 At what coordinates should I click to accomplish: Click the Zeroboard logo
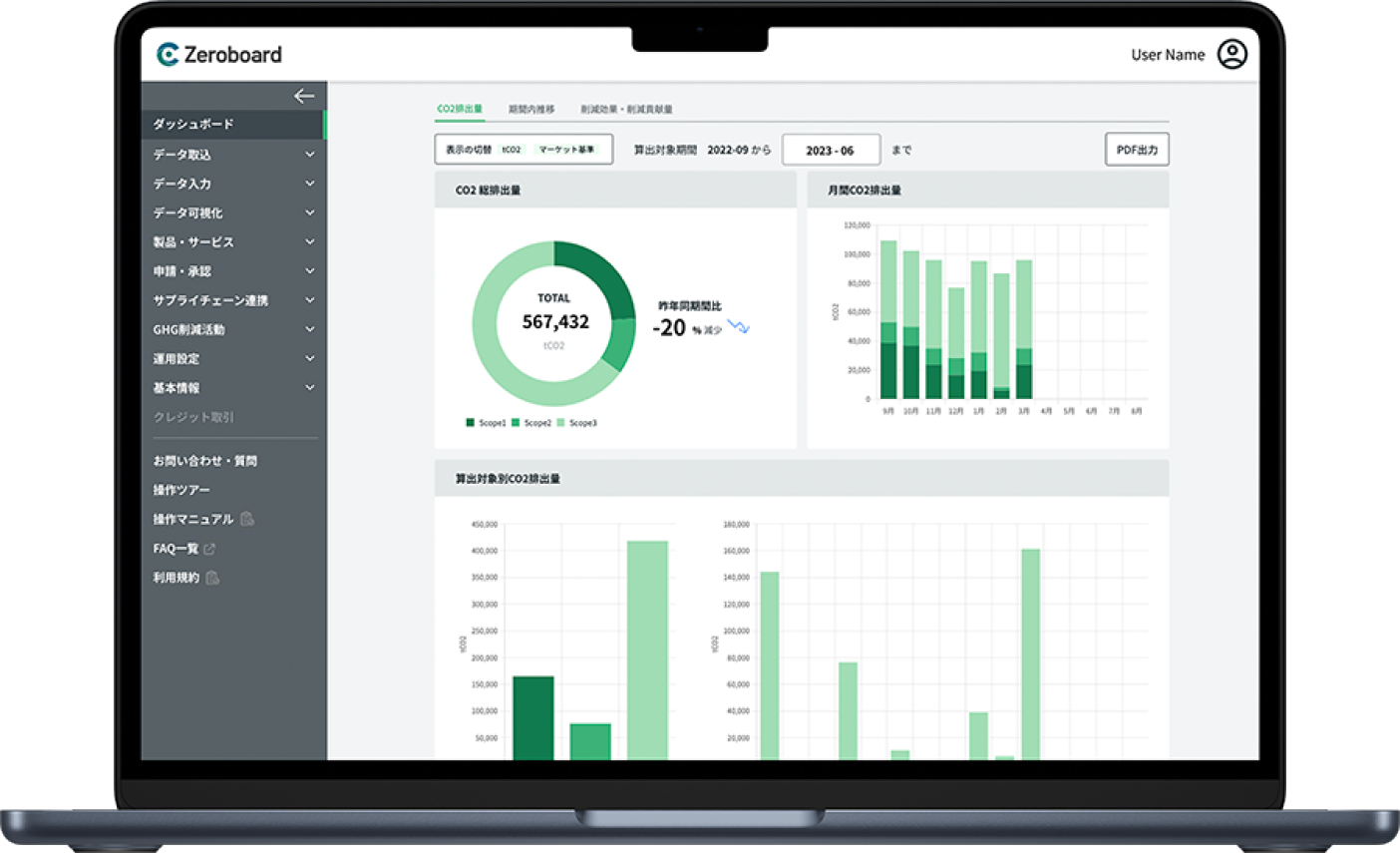tap(220, 55)
